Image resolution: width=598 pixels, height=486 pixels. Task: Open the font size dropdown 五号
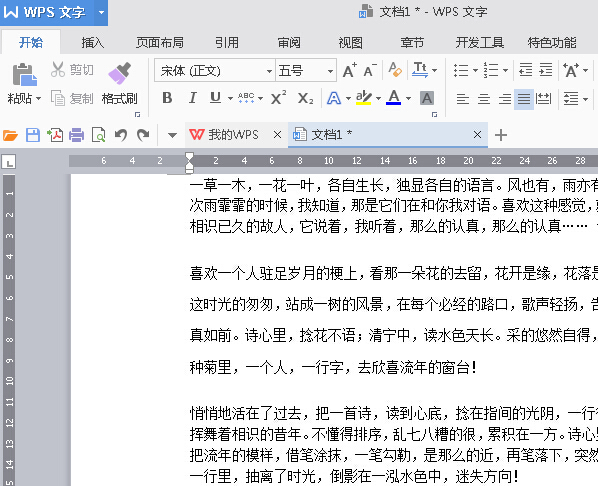coord(306,71)
